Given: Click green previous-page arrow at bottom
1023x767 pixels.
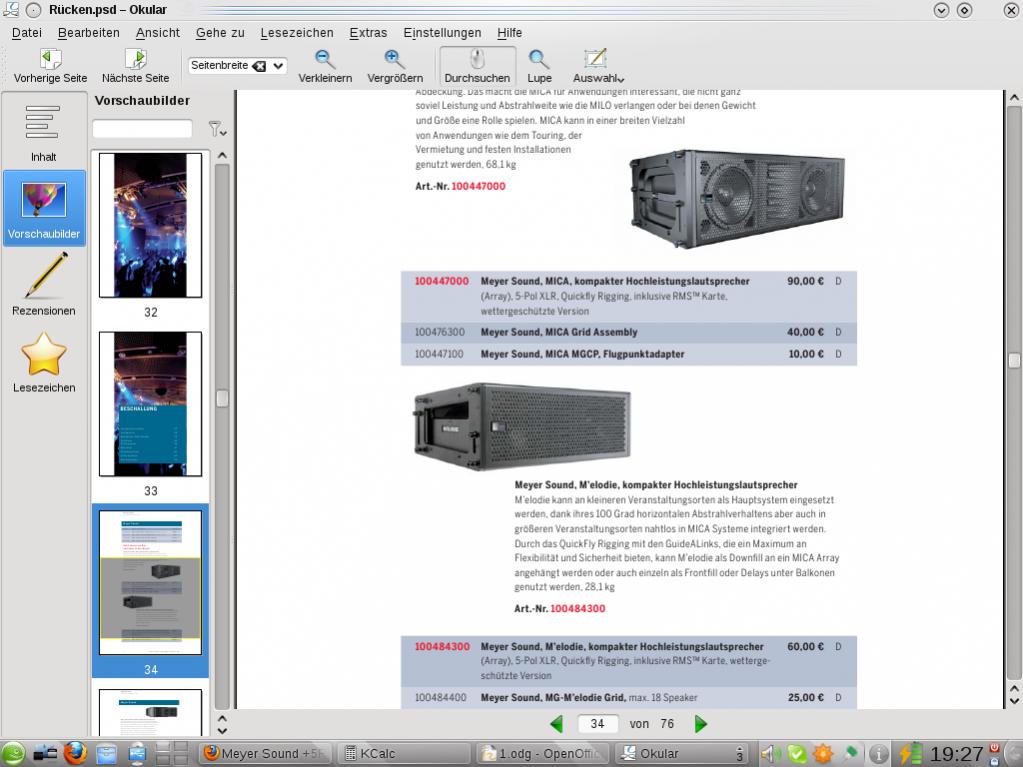Looking at the screenshot, I should 557,724.
